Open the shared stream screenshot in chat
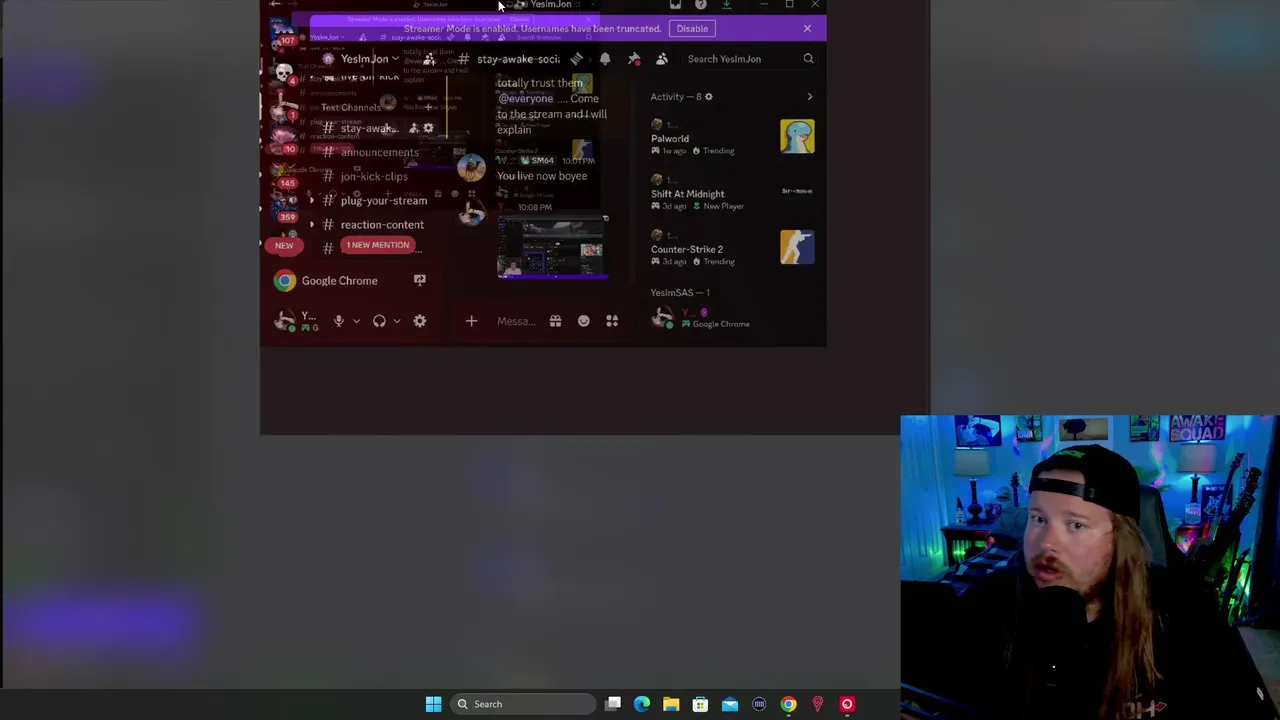Image resolution: width=1280 pixels, height=720 pixels. pyautogui.click(x=552, y=246)
